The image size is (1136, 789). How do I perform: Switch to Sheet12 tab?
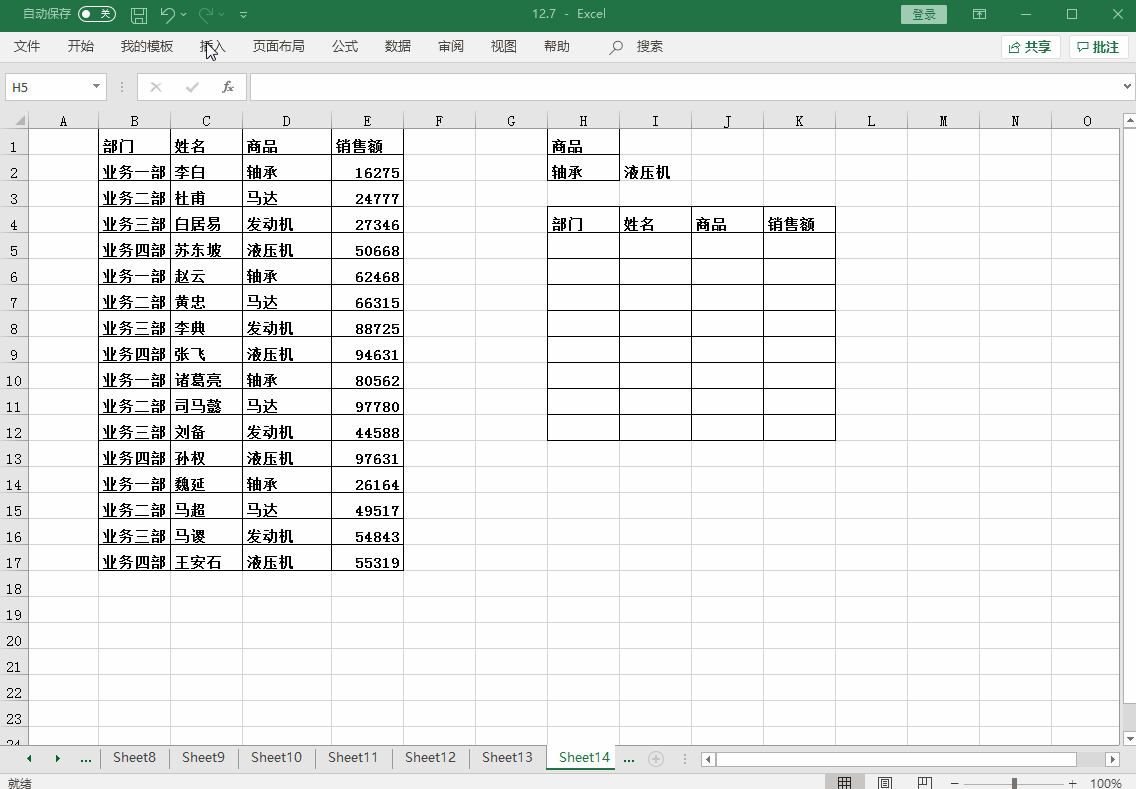point(430,758)
